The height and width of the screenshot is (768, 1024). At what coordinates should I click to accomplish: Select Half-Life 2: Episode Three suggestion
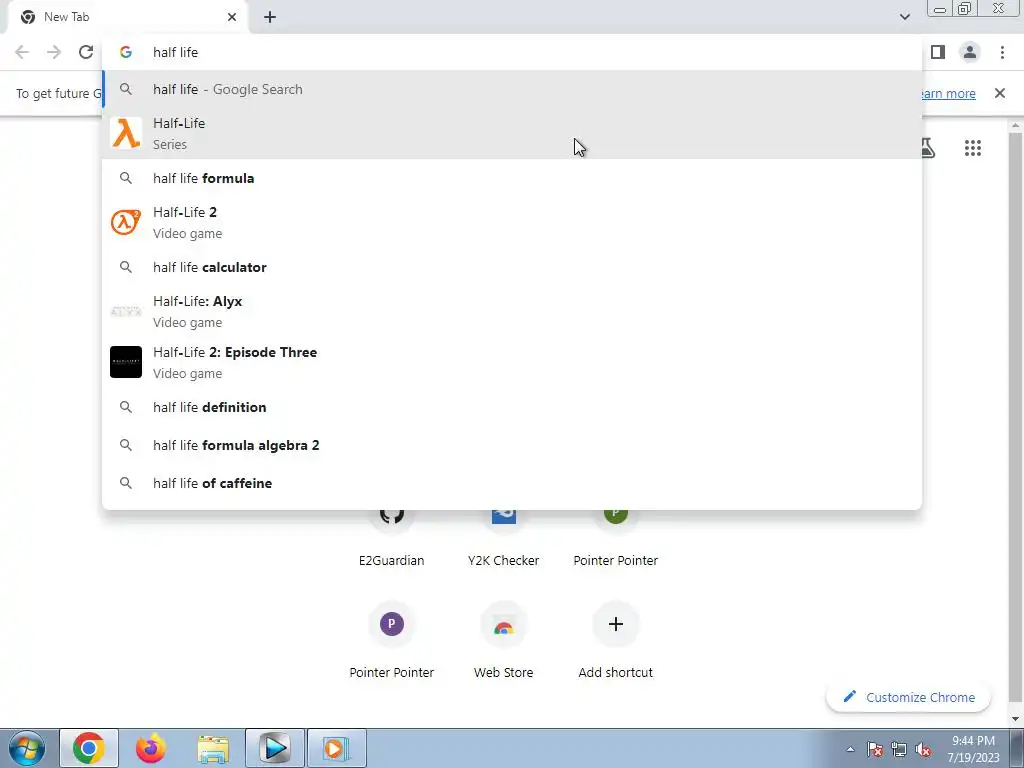point(512,362)
